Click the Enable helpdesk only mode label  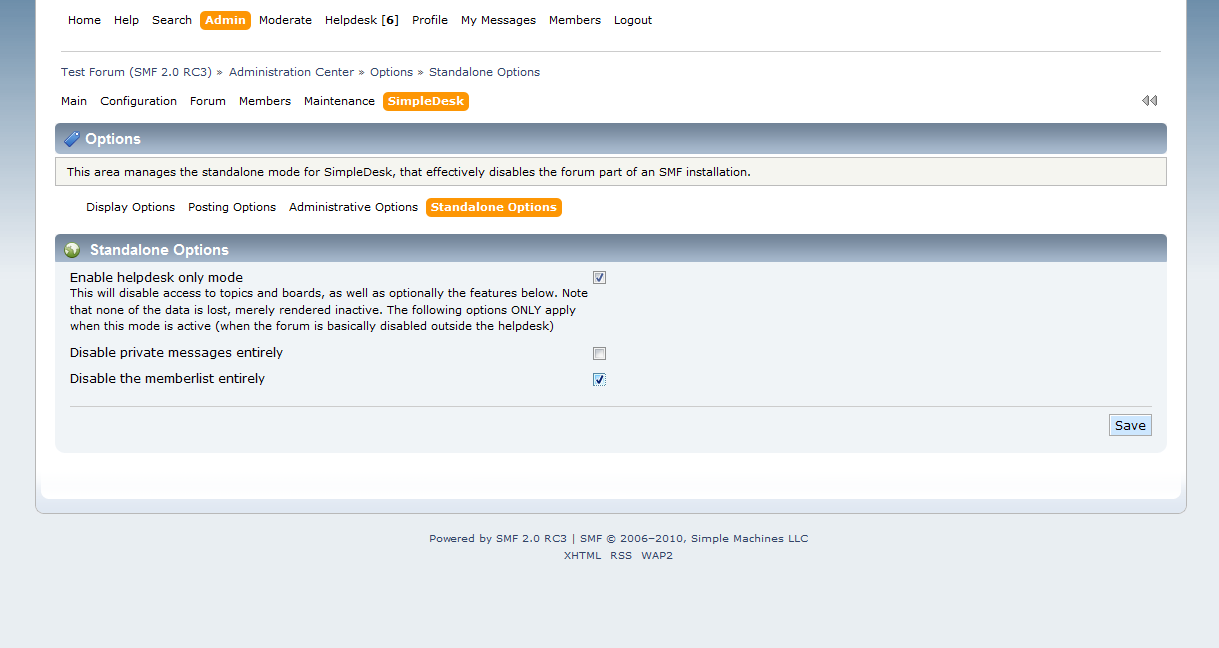click(x=156, y=277)
